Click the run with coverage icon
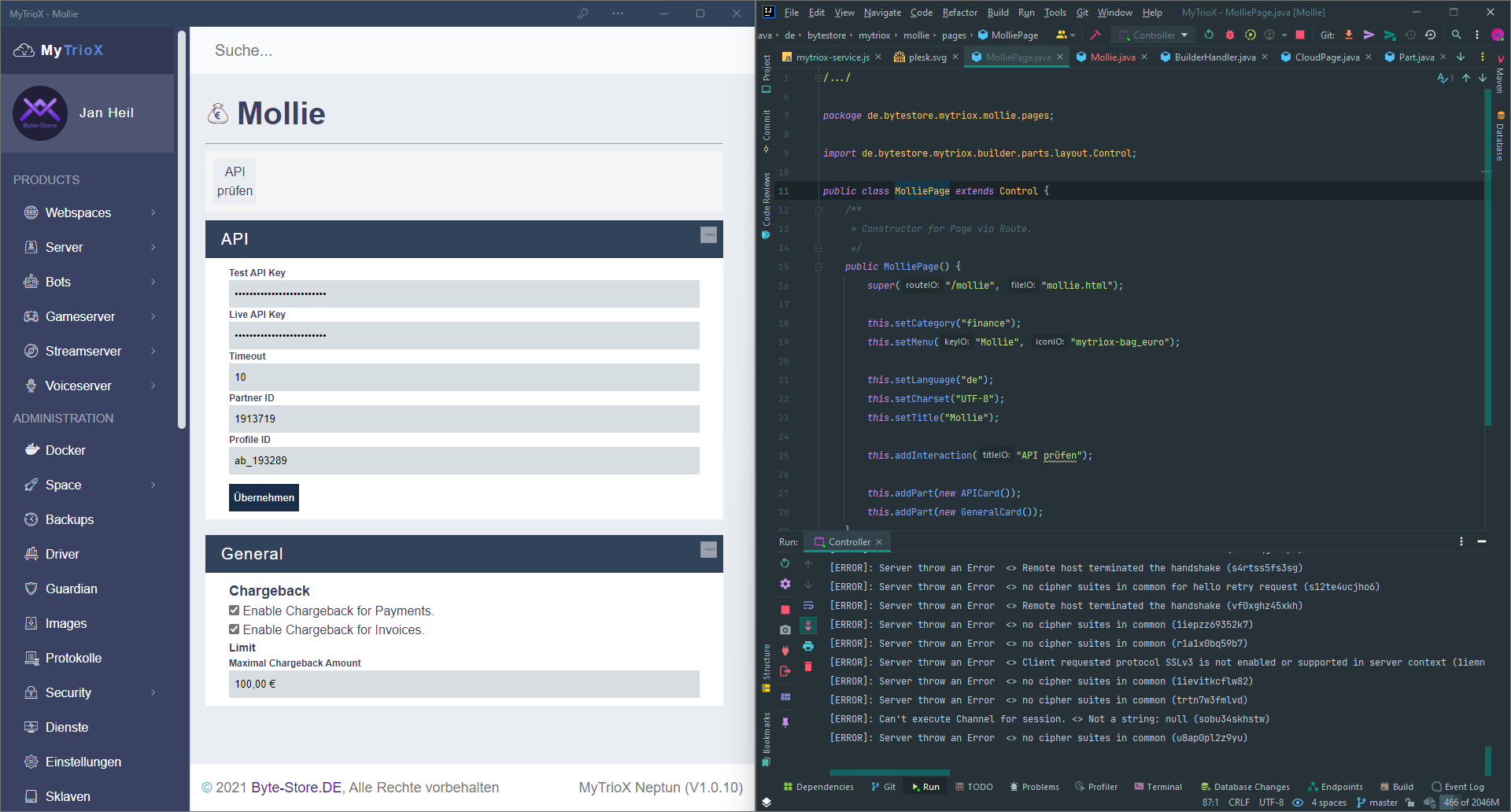Viewport: 1511px width, 812px height. click(1250, 35)
